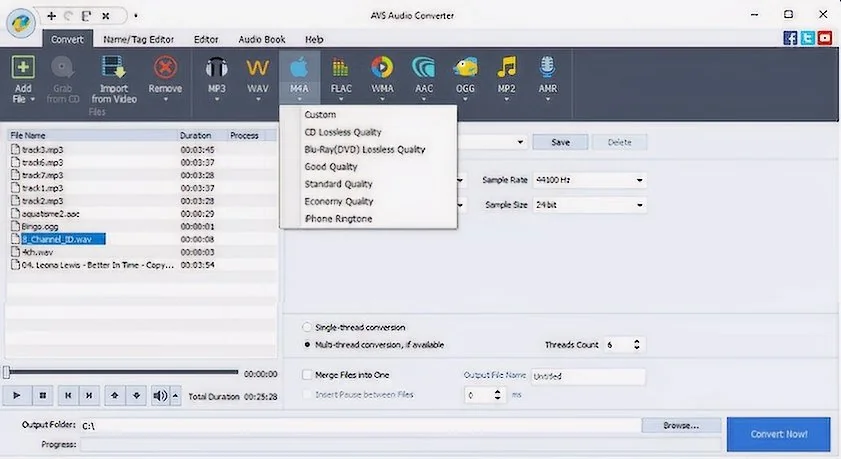Play the selected track
841x459 pixels.
(17, 396)
